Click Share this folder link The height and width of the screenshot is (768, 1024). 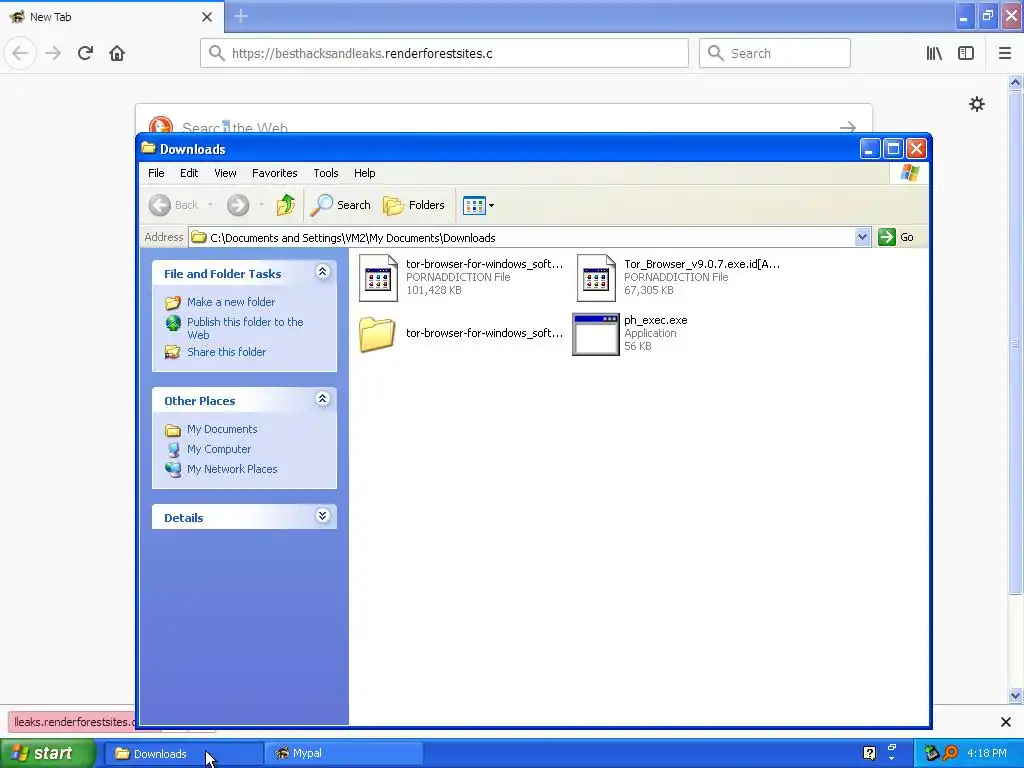tap(227, 352)
